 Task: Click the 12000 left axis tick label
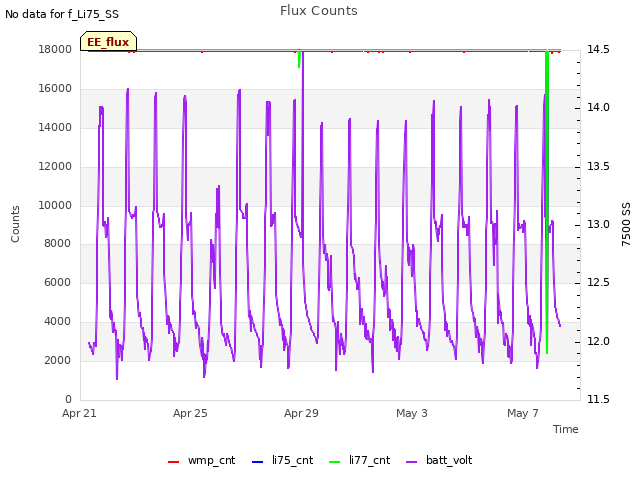tap(55, 167)
